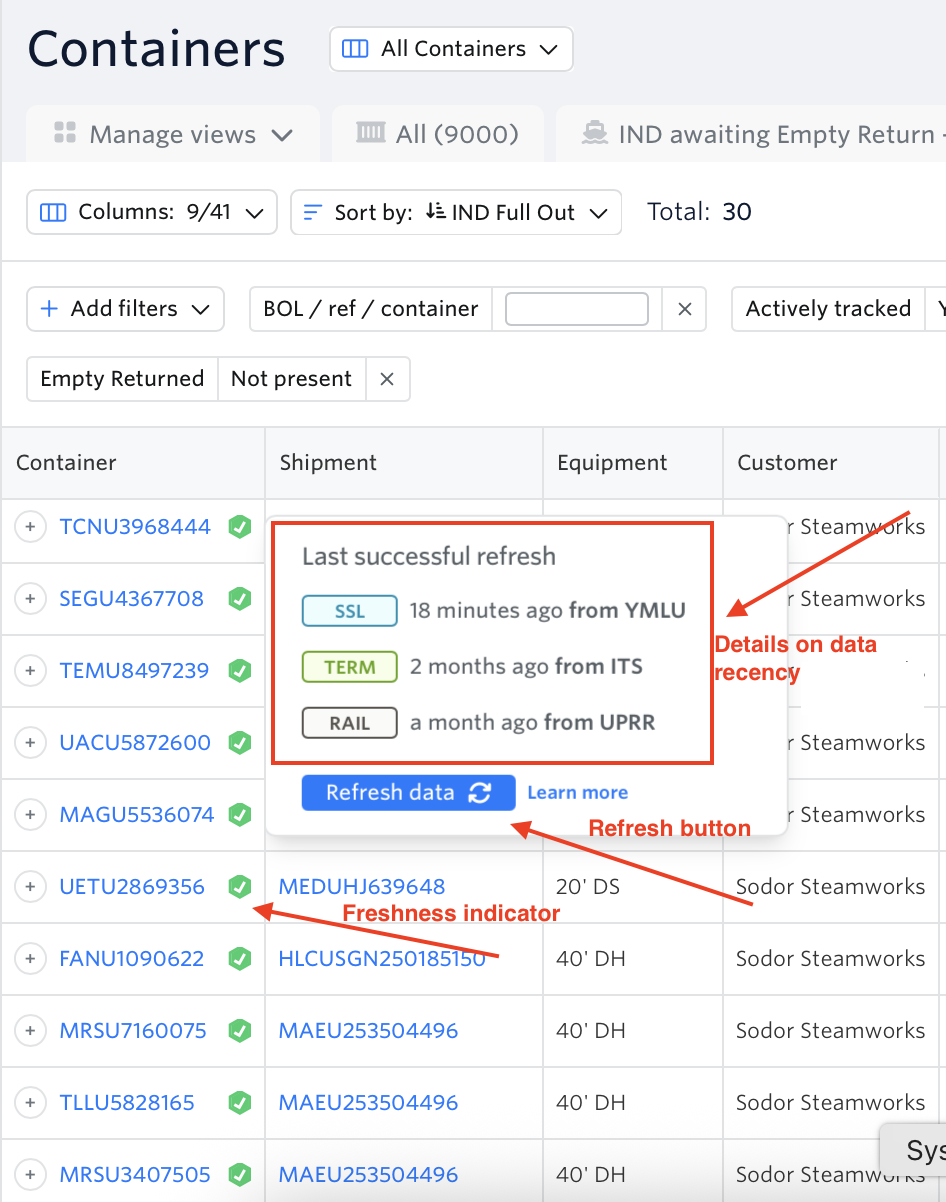Open Sort by IND Full Out dropdown
946x1202 pixels.
pyautogui.click(x=456, y=213)
